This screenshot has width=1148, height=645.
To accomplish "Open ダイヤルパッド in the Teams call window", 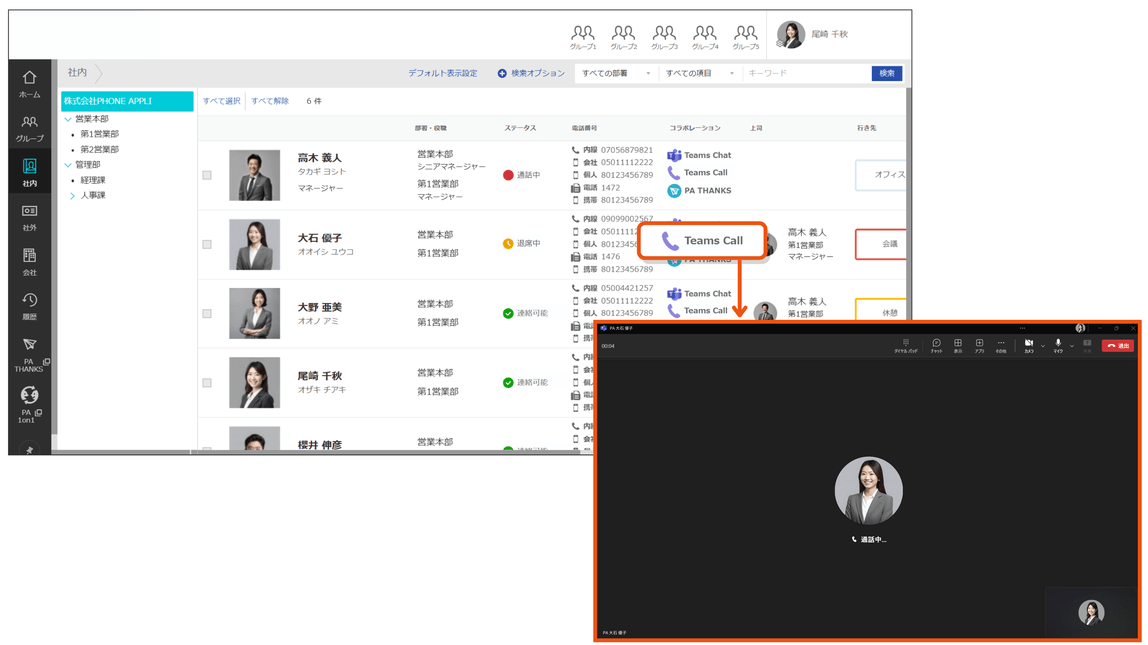I will [906, 346].
